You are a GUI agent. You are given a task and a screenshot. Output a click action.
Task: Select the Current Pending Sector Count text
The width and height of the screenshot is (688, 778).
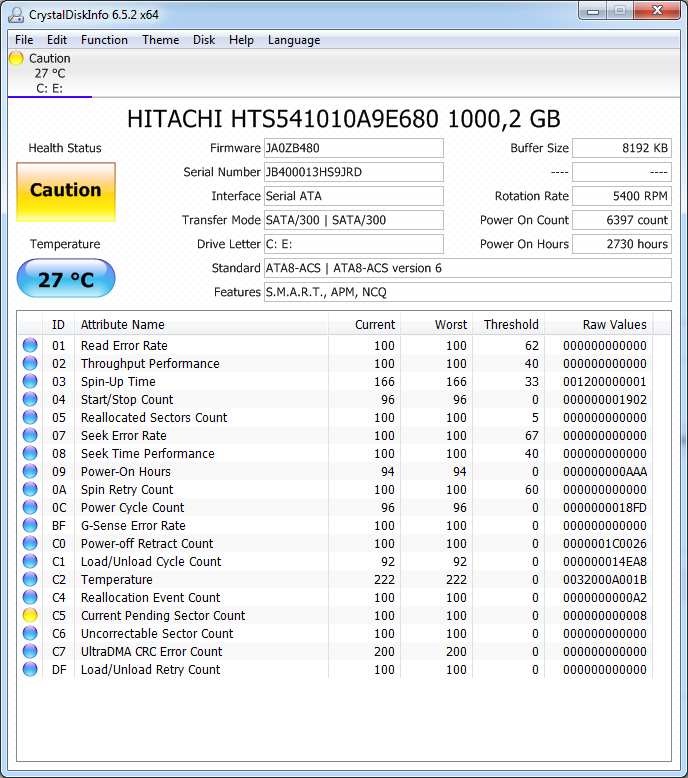[x=163, y=616]
